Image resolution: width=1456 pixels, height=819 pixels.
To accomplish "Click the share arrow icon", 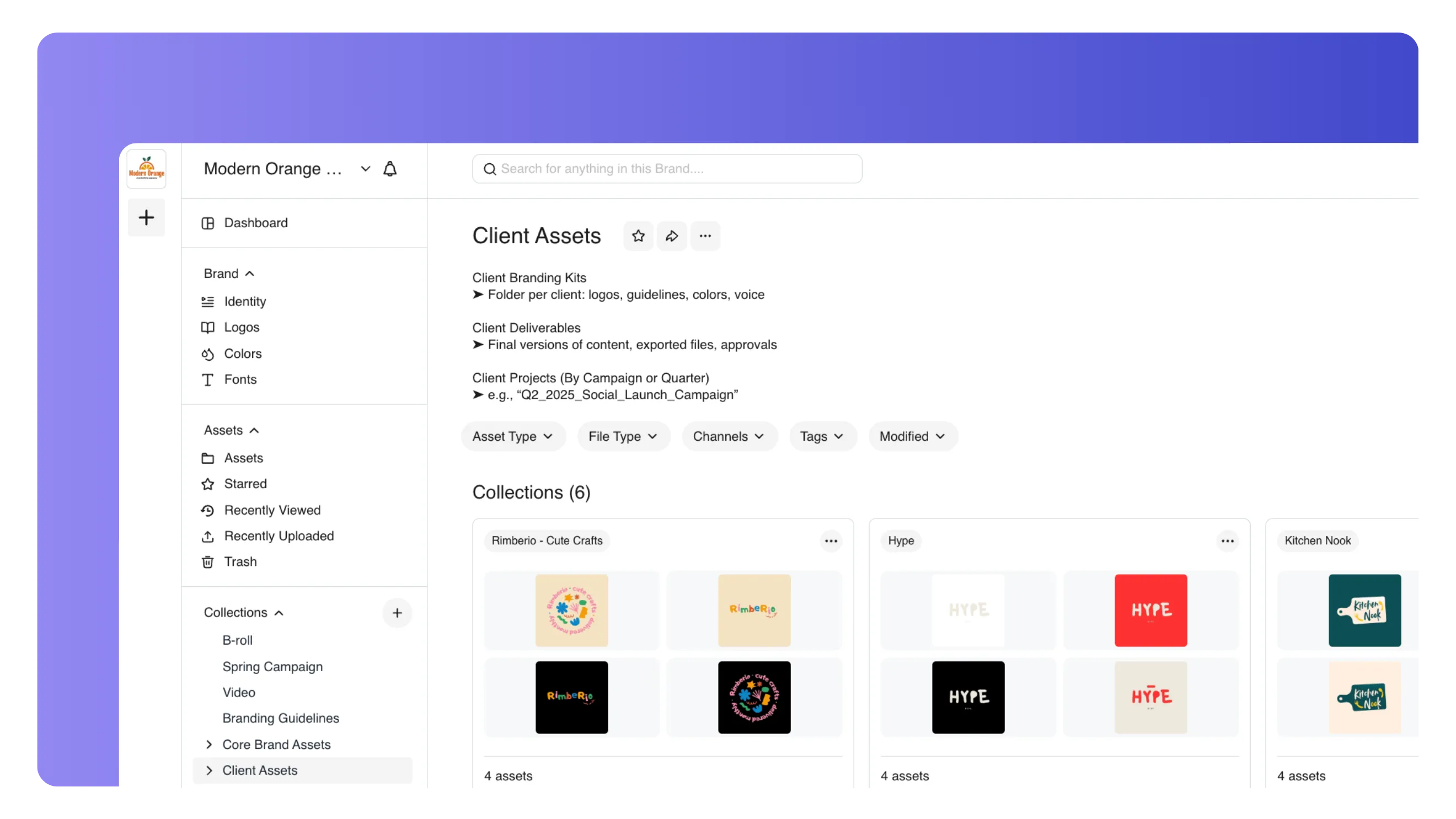I will click(x=672, y=235).
